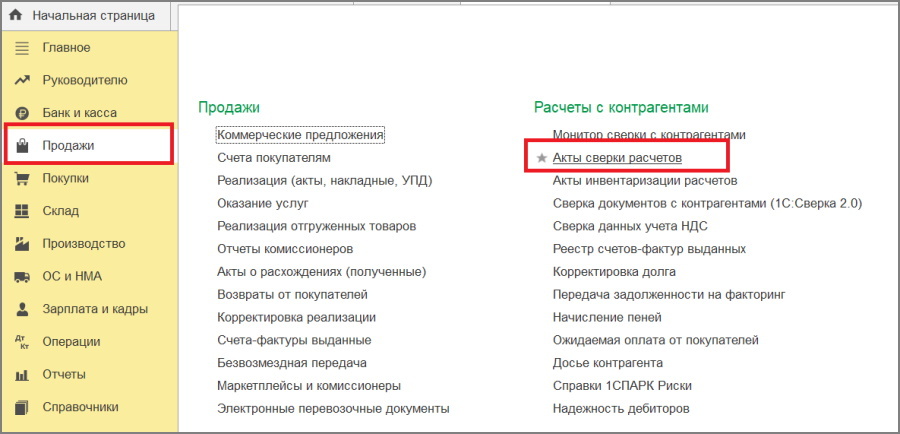The height and width of the screenshot is (434, 900).
Task: Click the ОС и НМА truck icon
Action: [22, 277]
